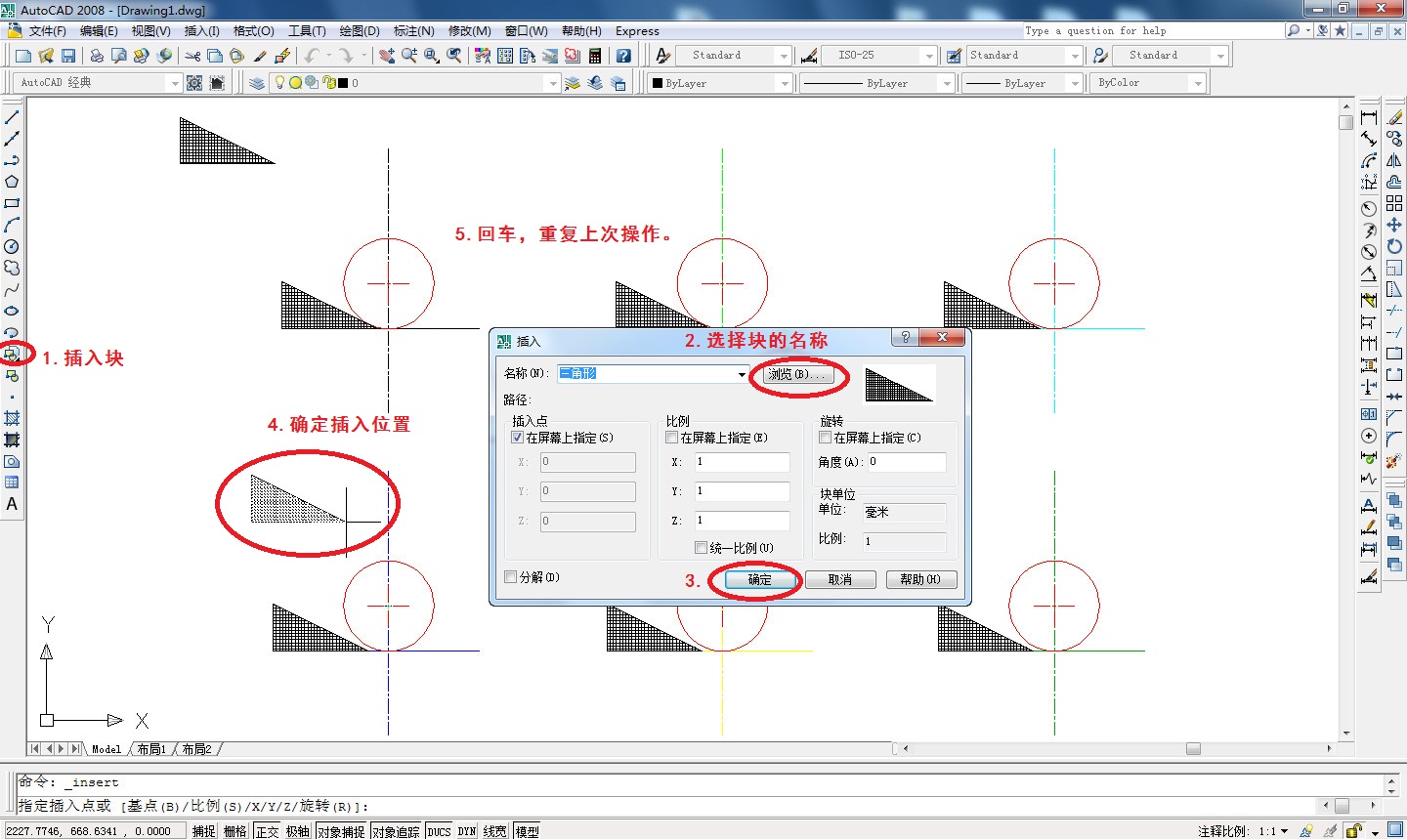Select the Linear dimension tool
The height and width of the screenshot is (840, 1407).
(x=1369, y=117)
